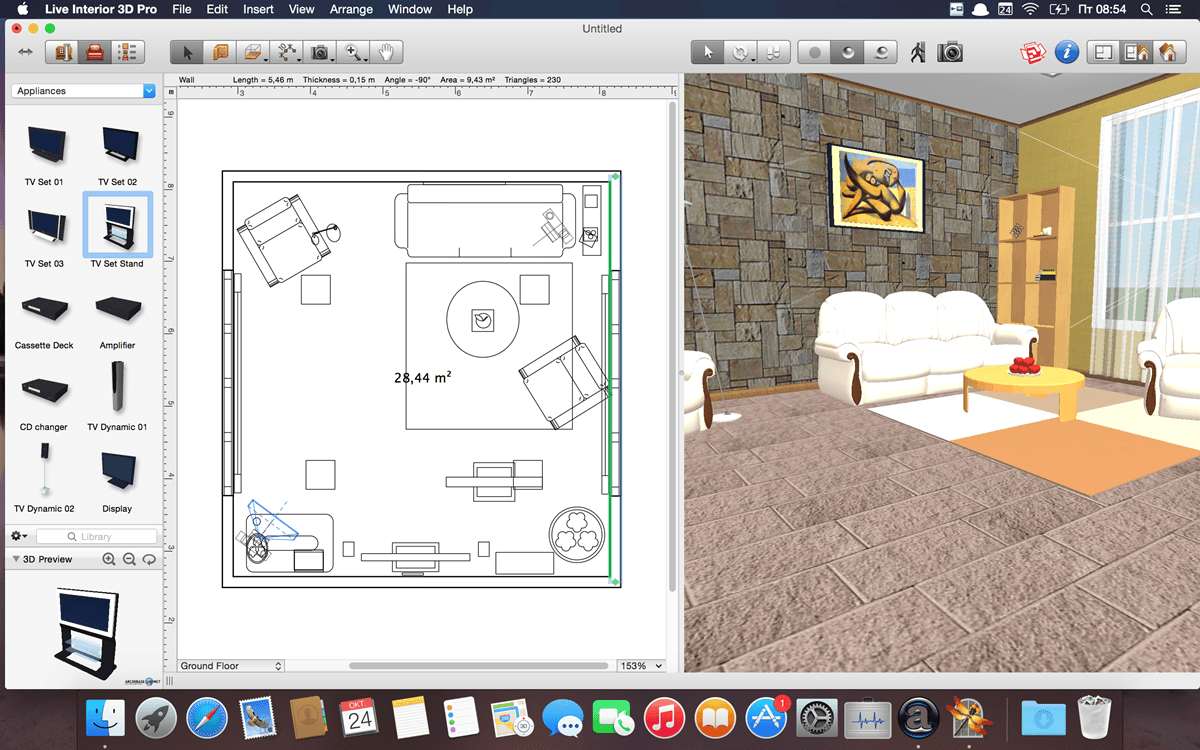This screenshot has width=1200, height=750.
Task: Click the Library search field
Action: [97, 537]
